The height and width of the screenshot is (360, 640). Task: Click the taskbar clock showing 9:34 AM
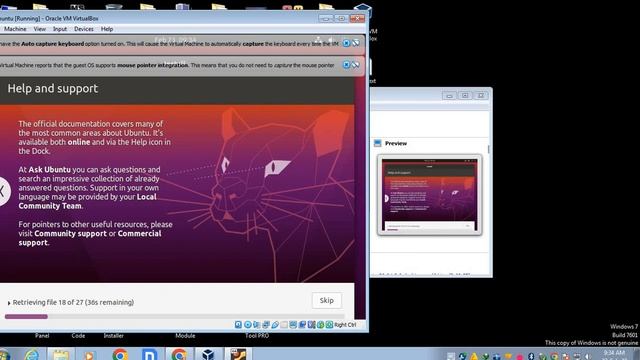pos(614,353)
